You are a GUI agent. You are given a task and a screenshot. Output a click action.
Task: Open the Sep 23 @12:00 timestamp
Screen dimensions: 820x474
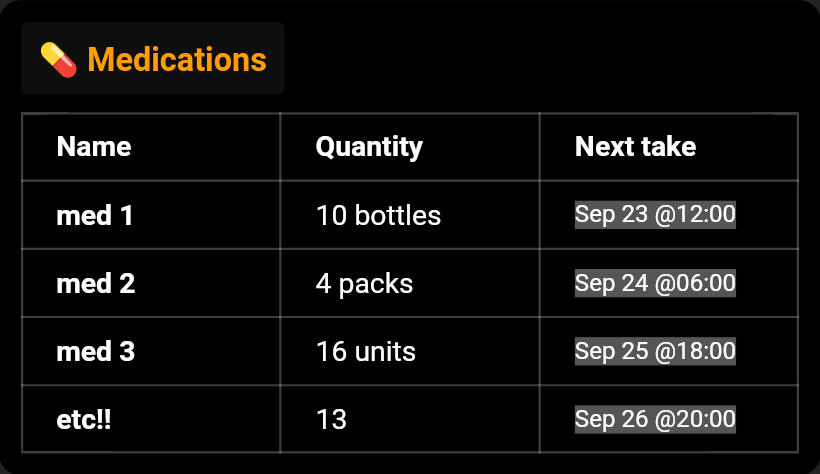655,215
